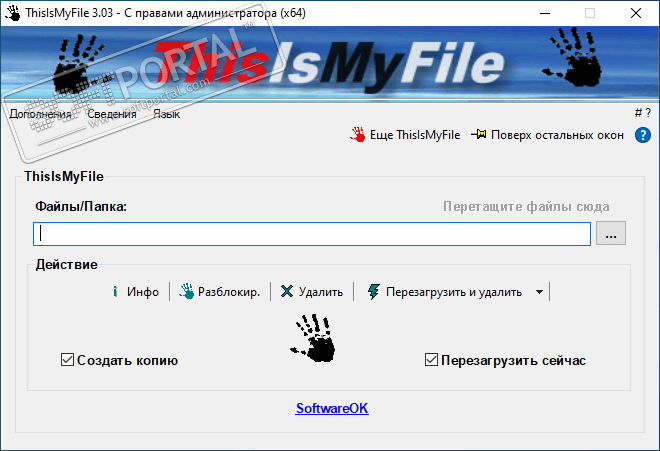Close the ThisIsMyFile window
Screen dimensions: 660x451
click(x=636, y=13)
